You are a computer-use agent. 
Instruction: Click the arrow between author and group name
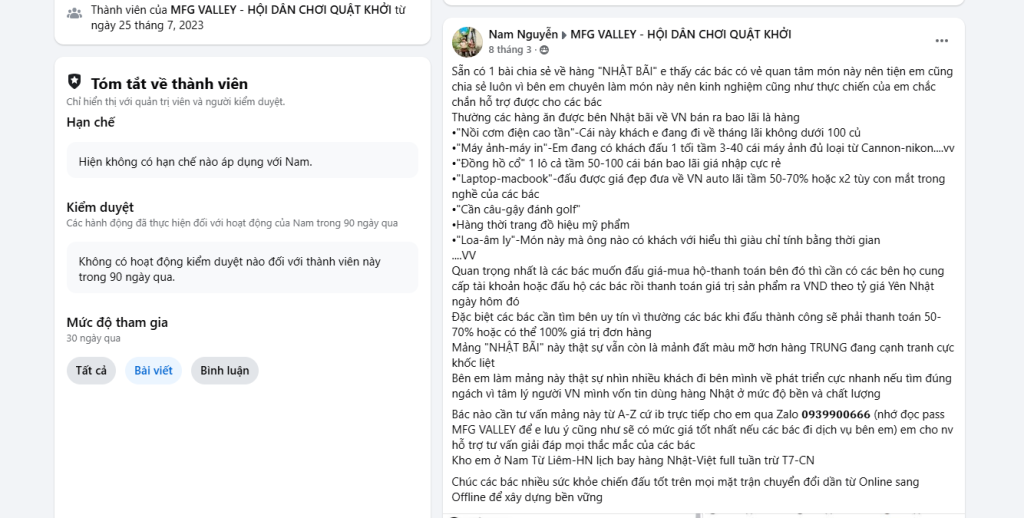[x=564, y=34]
